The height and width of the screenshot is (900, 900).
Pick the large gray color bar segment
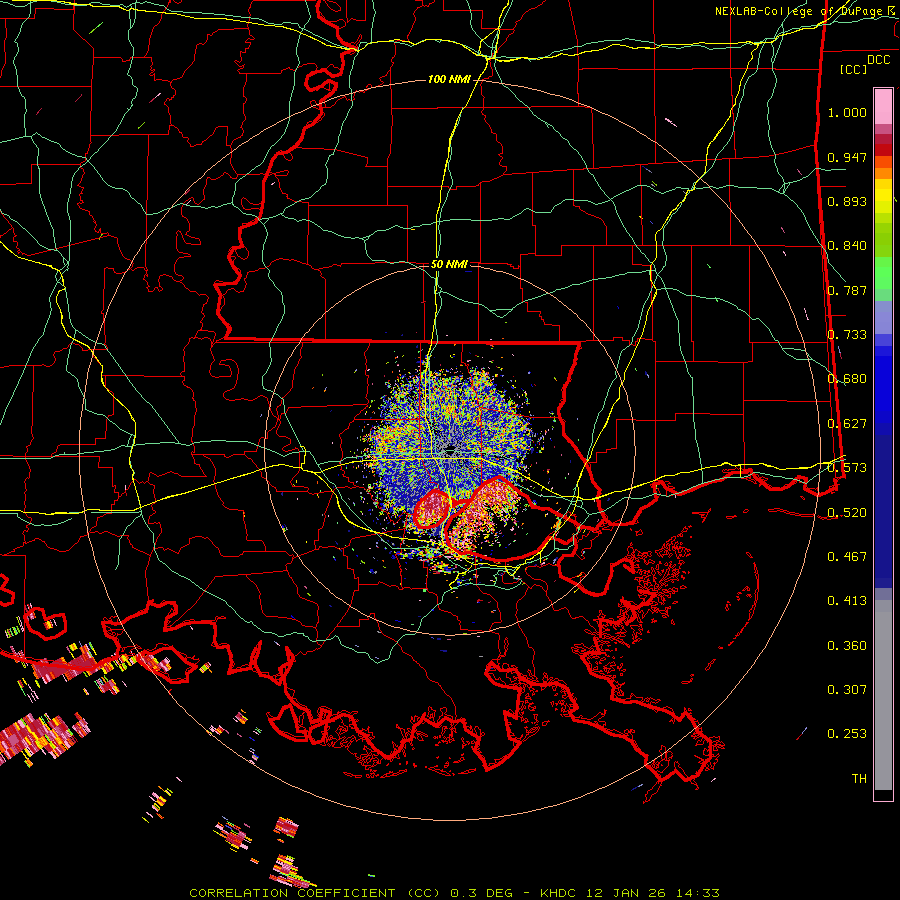[x=883, y=695]
